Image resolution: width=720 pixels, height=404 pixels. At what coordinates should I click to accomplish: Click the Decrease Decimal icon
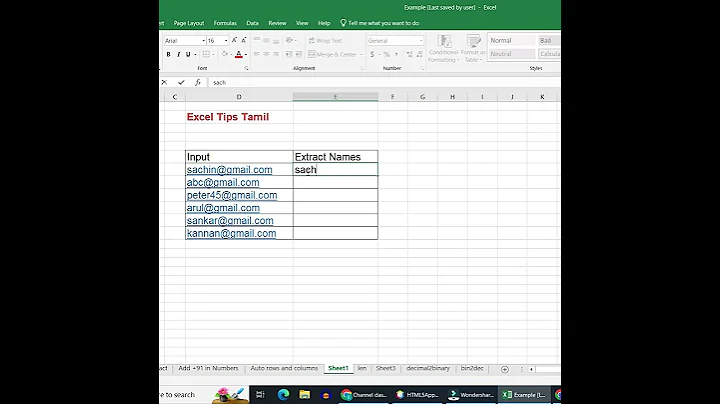click(419, 54)
